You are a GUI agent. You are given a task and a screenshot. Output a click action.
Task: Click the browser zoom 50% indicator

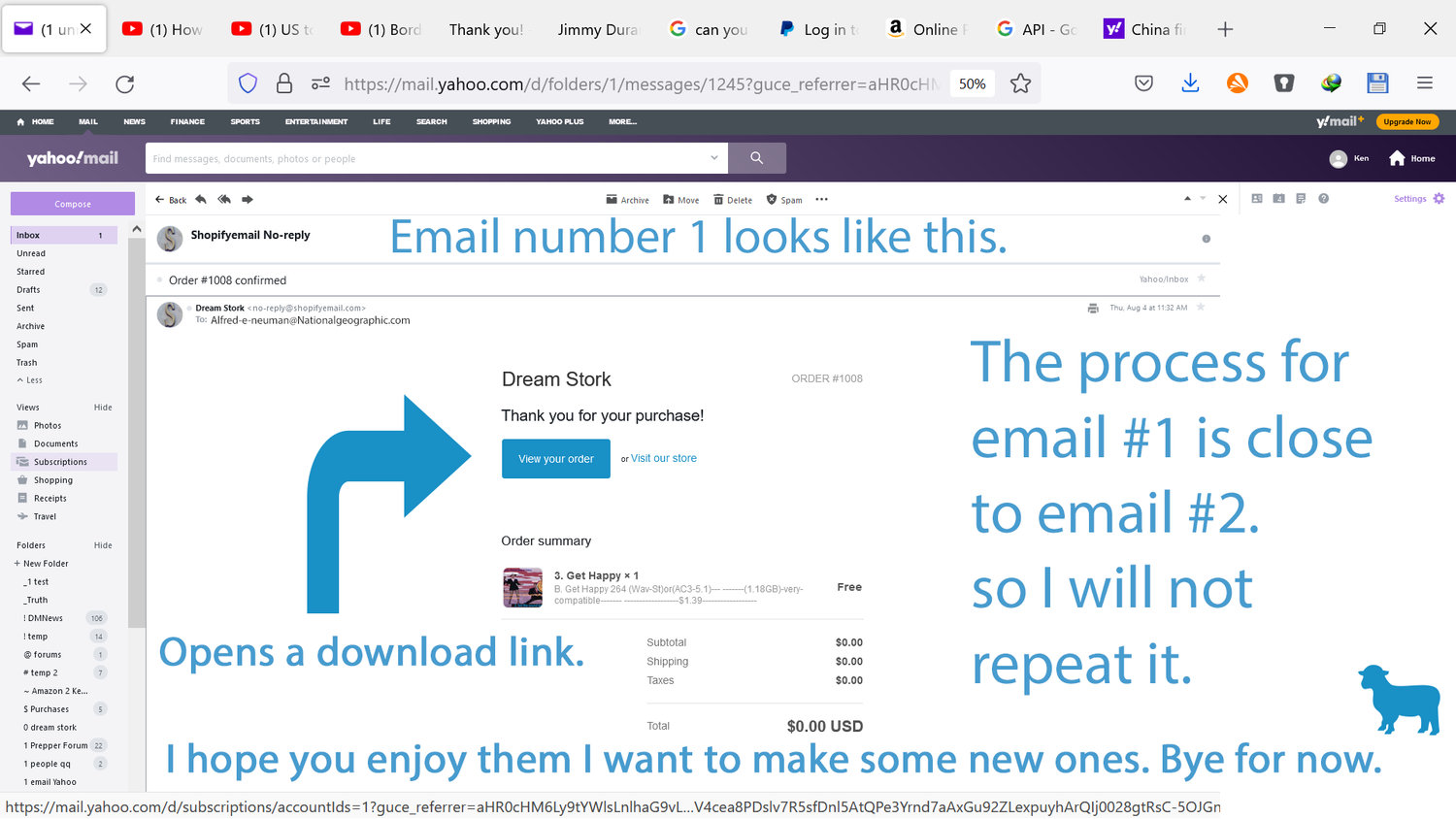pos(972,83)
